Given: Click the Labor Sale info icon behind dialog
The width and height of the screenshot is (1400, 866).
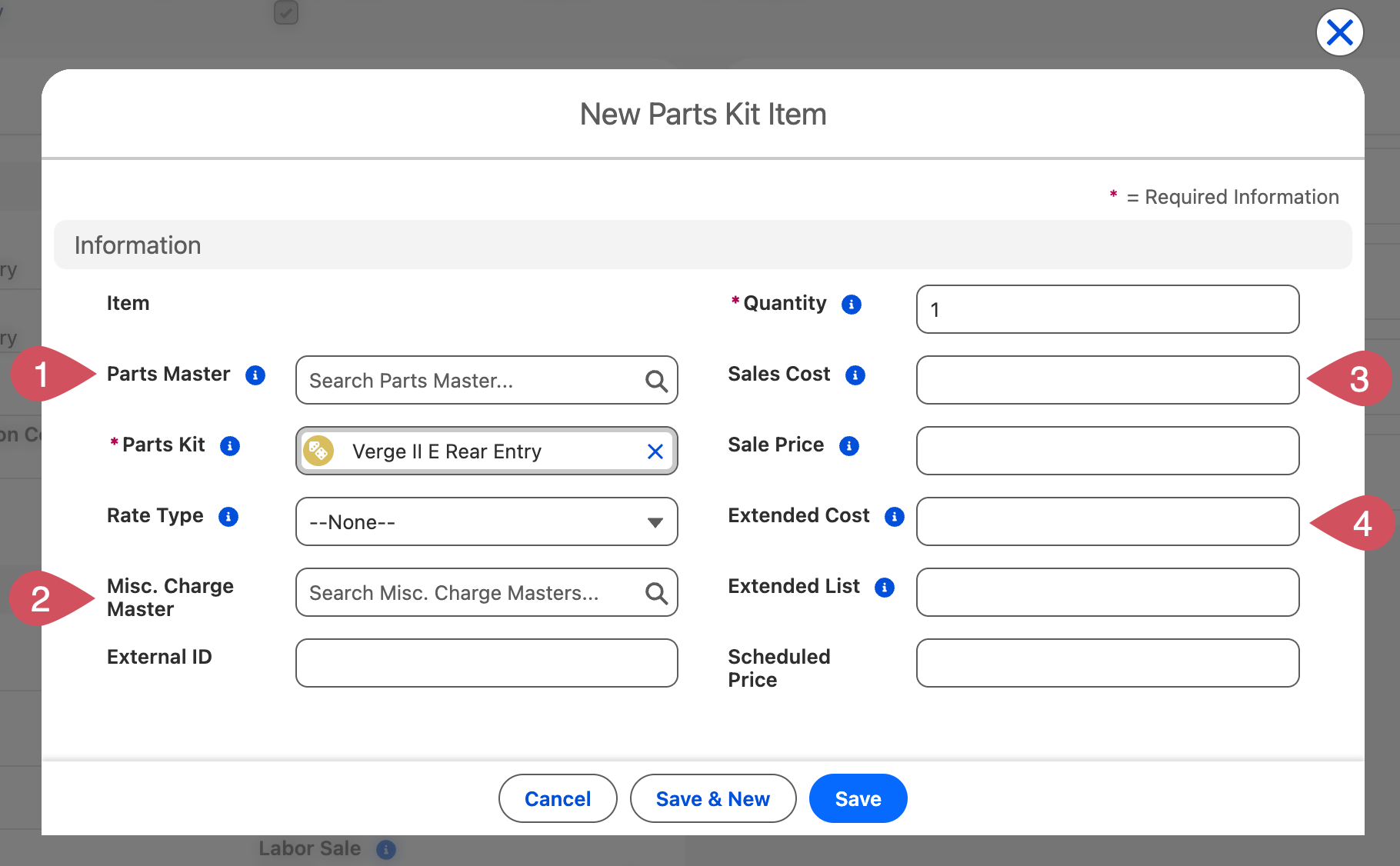Looking at the screenshot, I should [x=386, y=849].
